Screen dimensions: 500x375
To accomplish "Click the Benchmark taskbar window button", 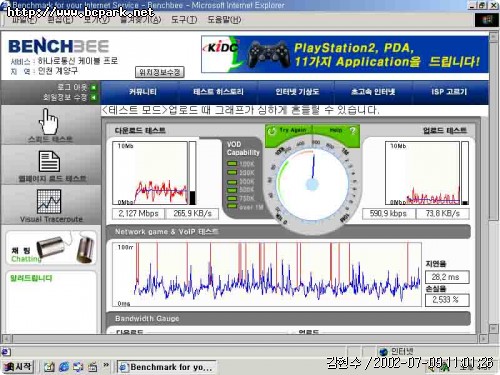I will pyautogui.click(x=166, y=367).
